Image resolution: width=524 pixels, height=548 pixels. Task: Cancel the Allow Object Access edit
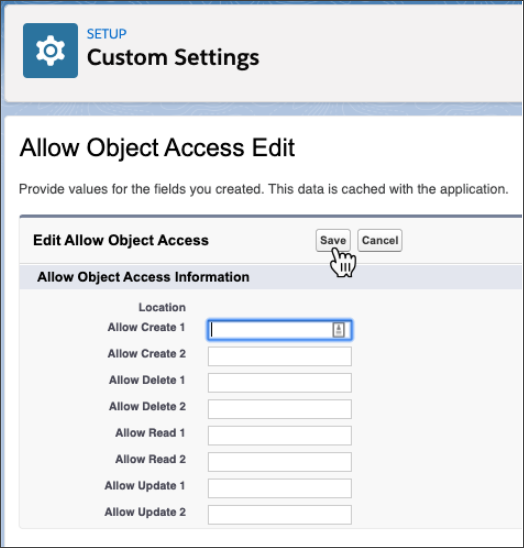[x=380, y=240]
